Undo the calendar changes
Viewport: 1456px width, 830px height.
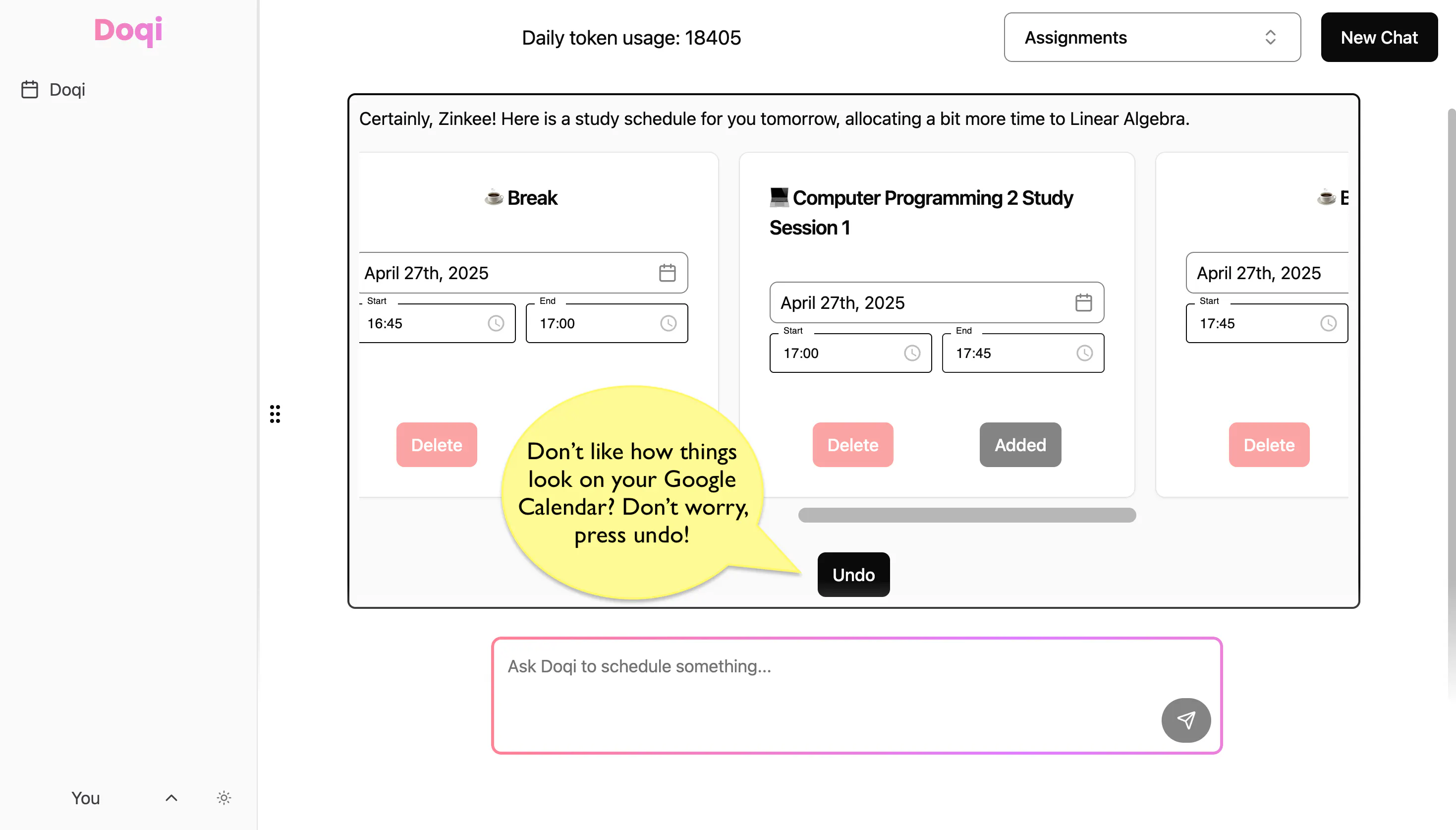click(853, 575)
